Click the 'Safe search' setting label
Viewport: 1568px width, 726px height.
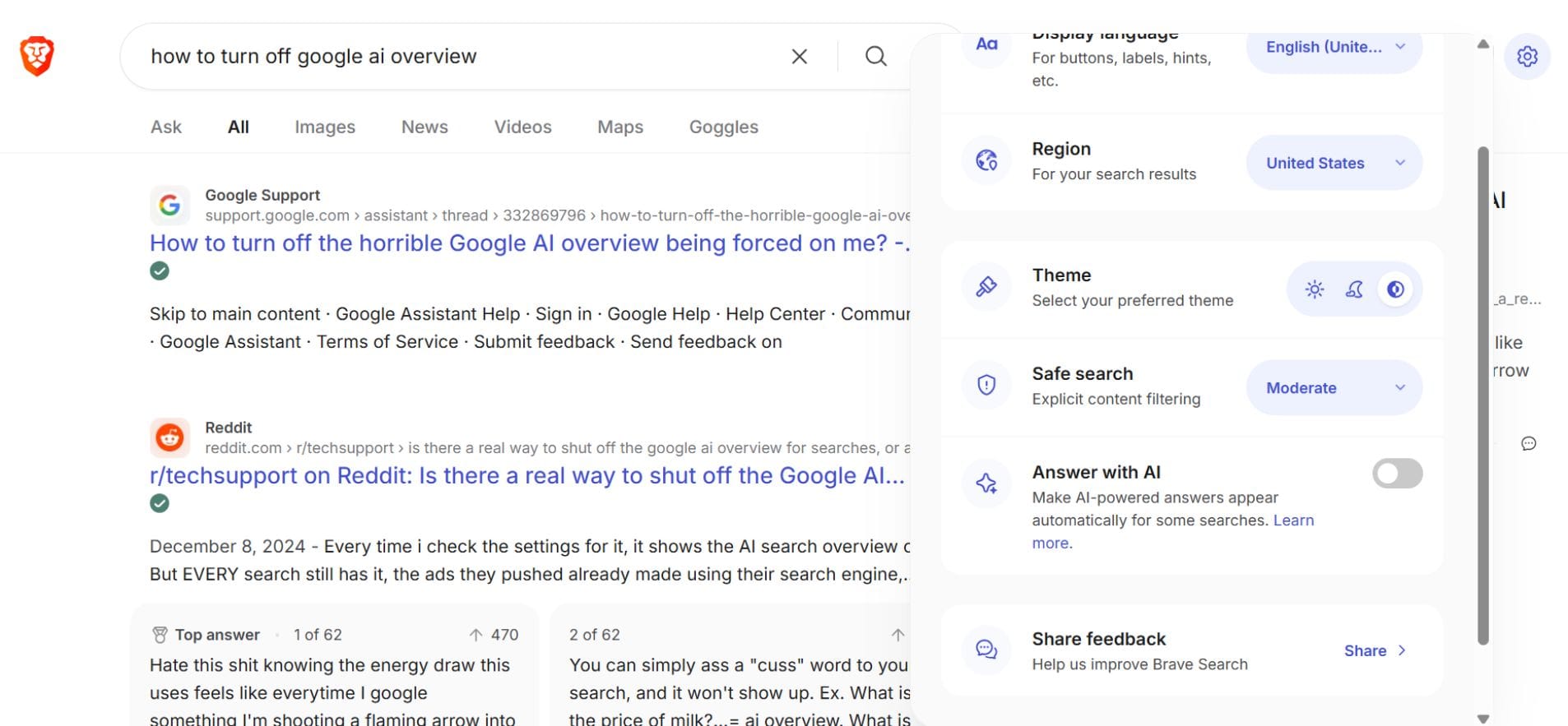1083,373
